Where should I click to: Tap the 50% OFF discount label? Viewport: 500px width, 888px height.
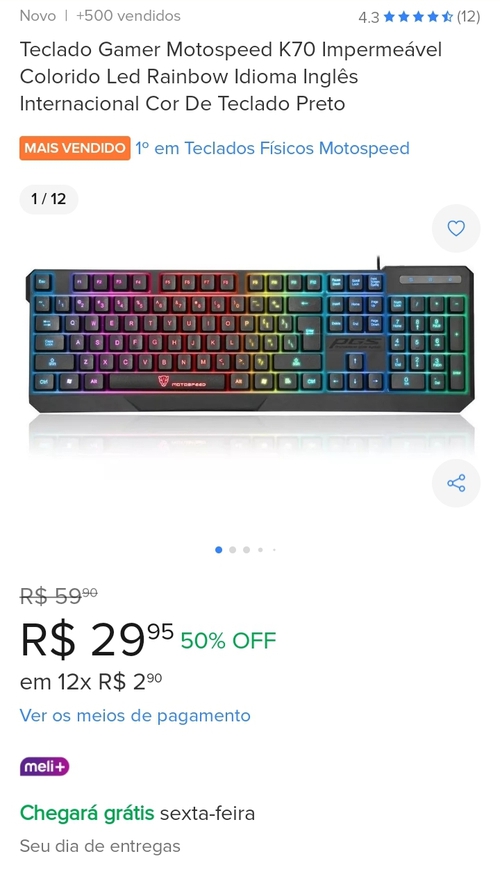coord(228,641)
